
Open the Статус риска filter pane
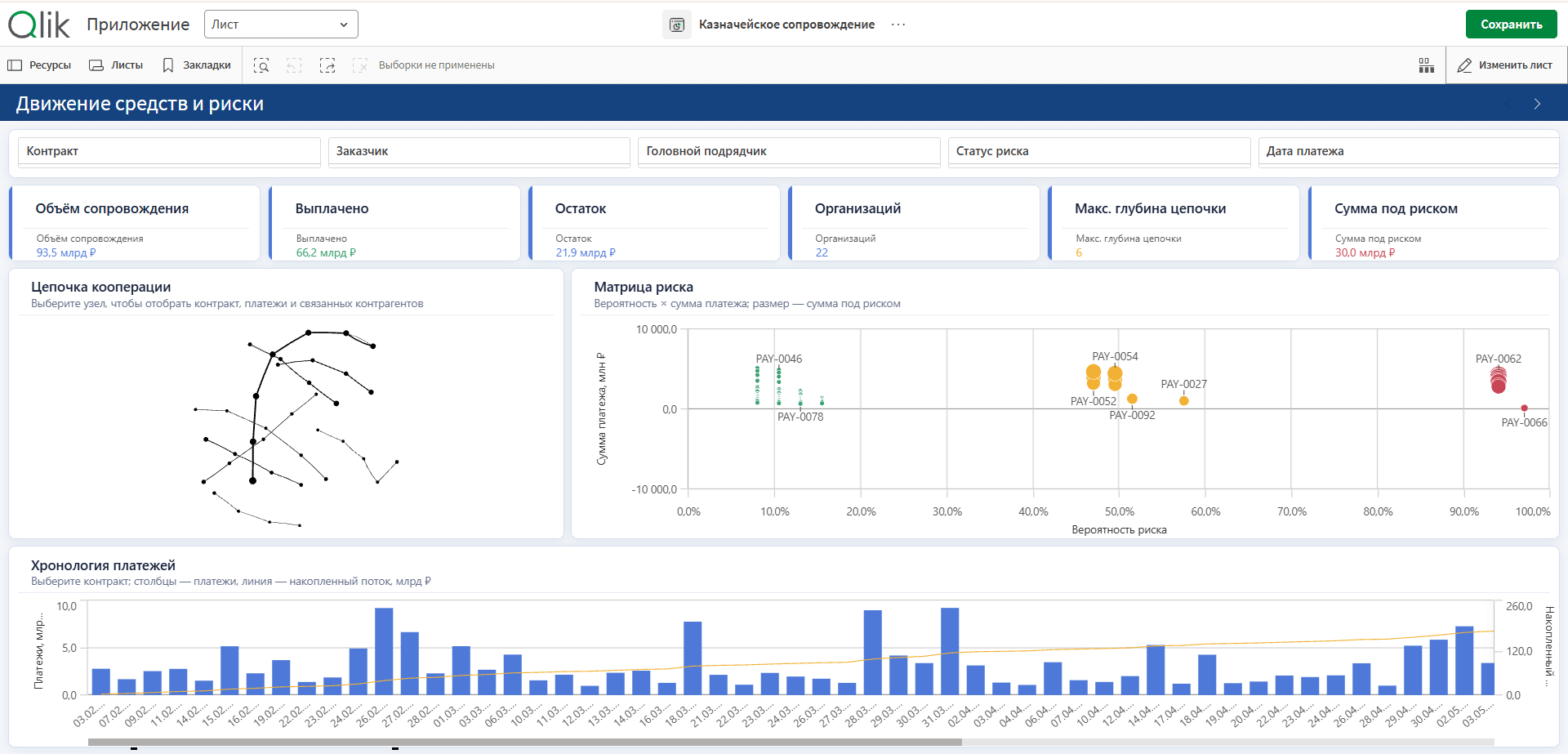[x=1098, y=152]
